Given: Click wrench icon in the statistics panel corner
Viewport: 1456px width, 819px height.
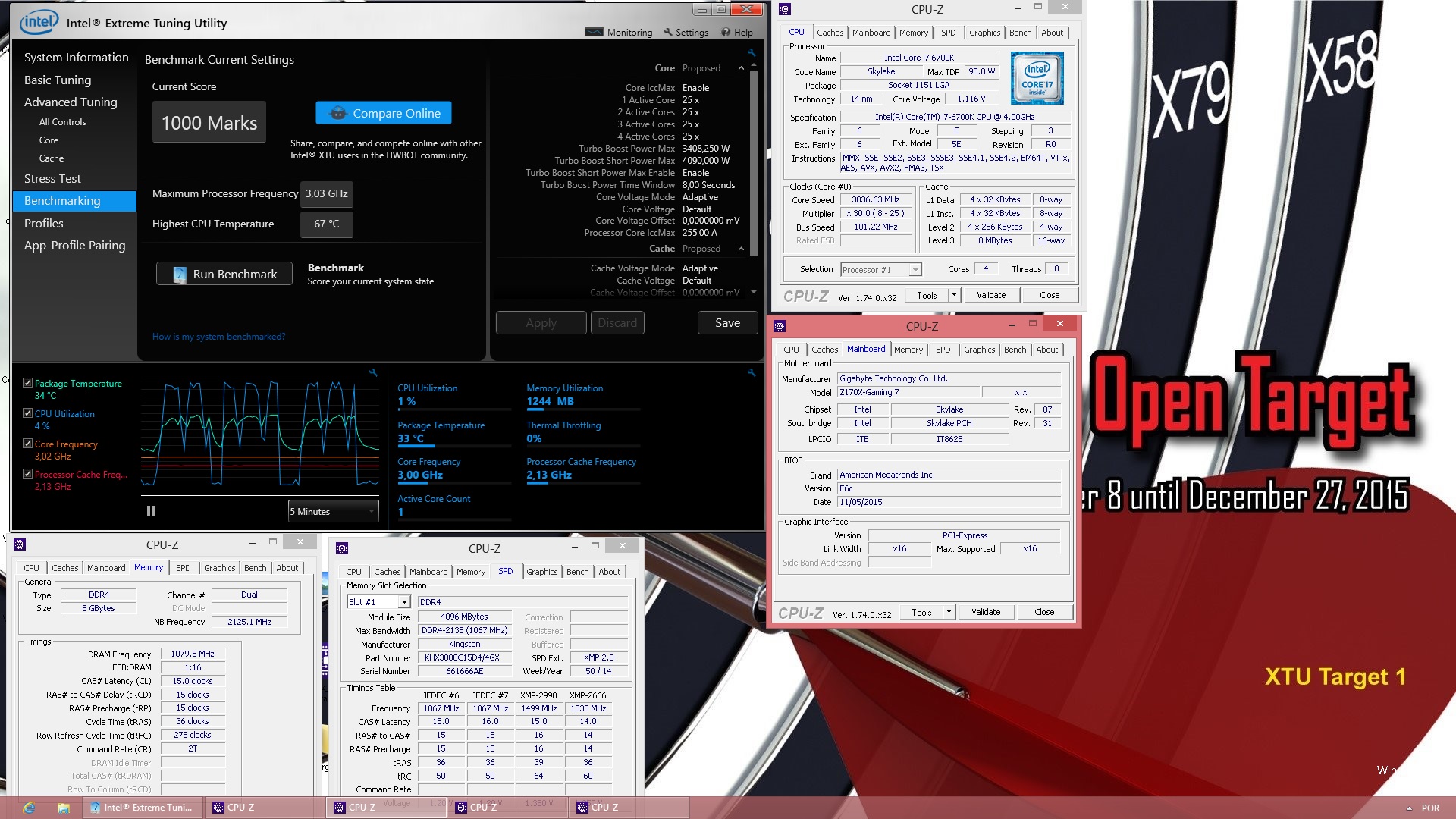Looking at the screenshot, I should [x=751, y=372].
